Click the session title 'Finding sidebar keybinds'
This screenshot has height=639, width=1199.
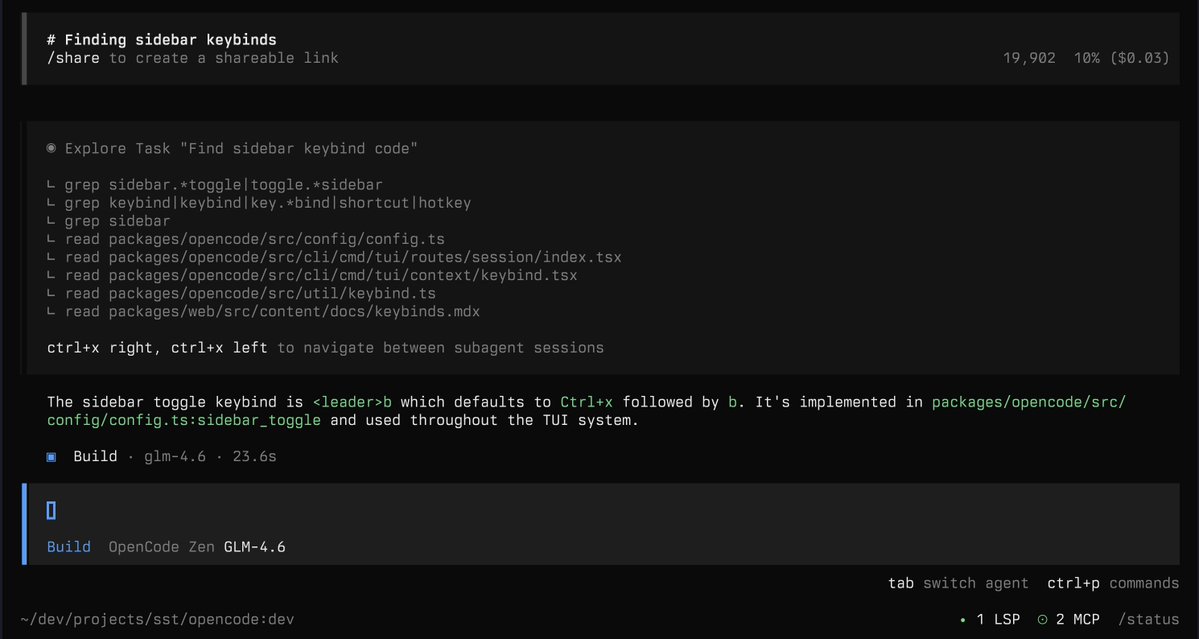[x=161, y=40]
